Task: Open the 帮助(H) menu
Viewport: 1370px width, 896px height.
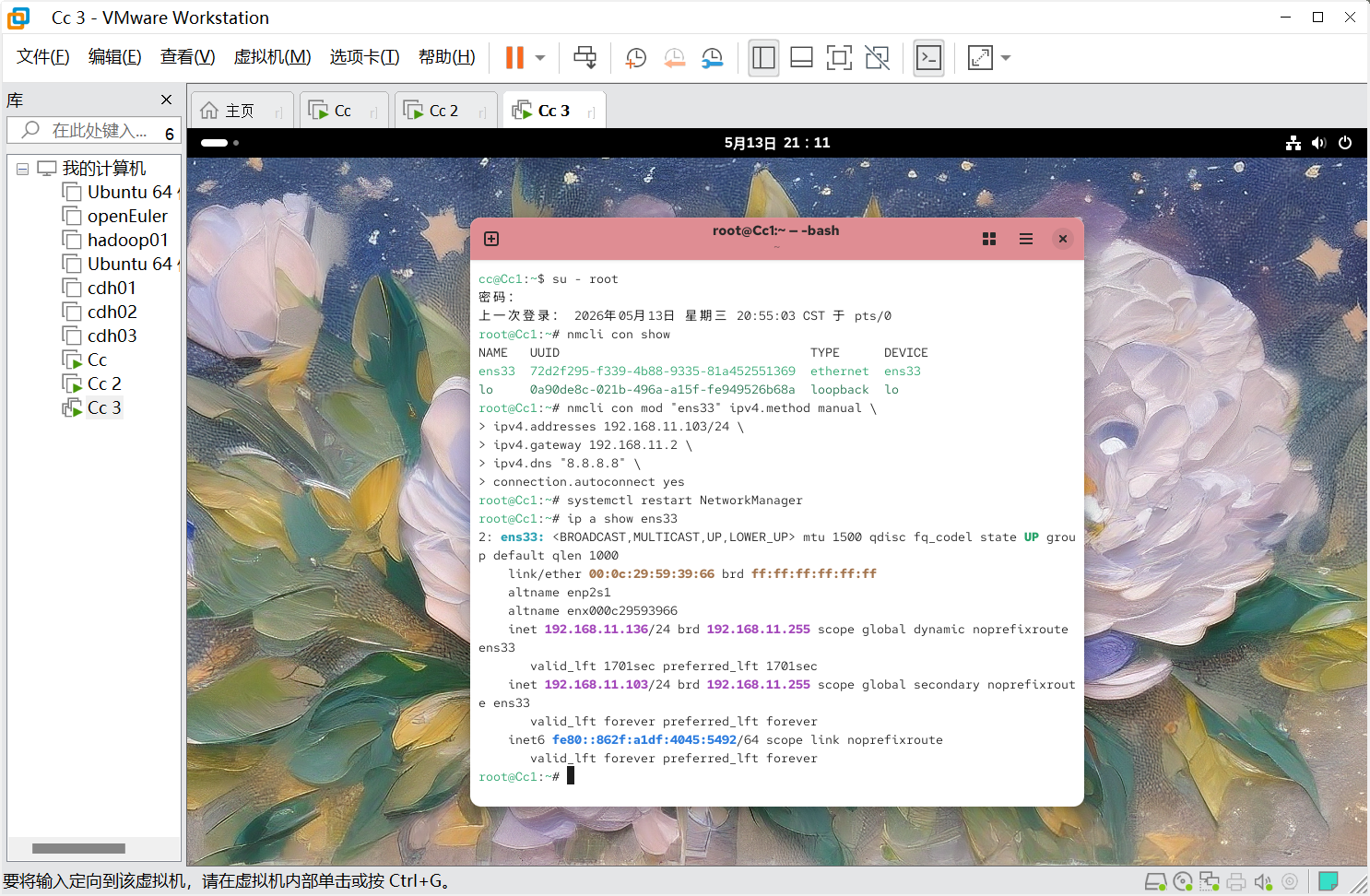Action: [x=446, y=57]
